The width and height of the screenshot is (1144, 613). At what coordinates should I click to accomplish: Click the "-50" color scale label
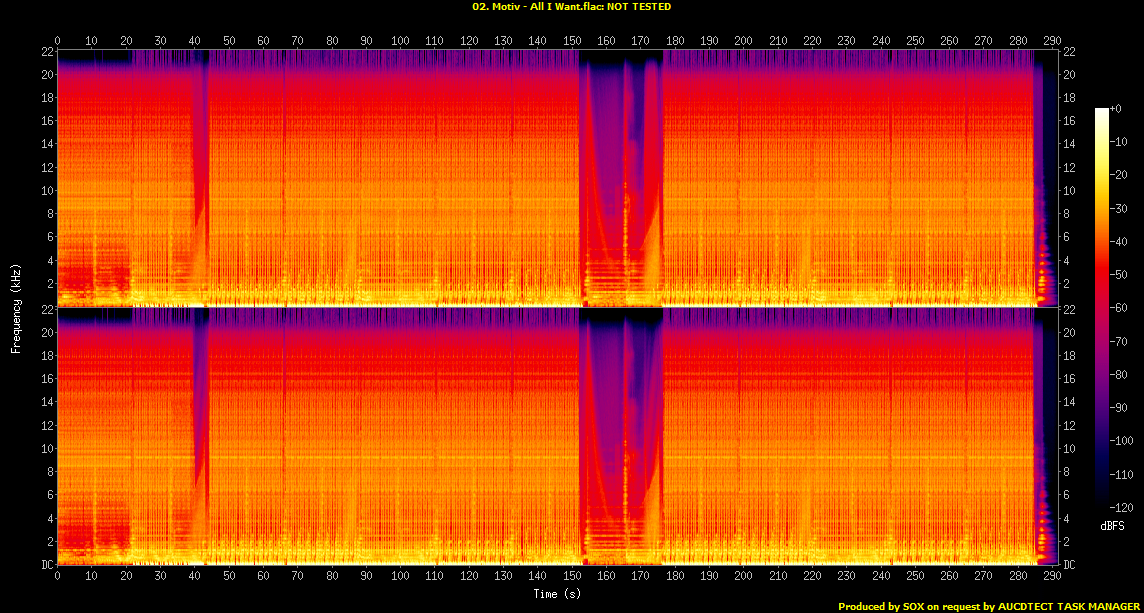pyautogui.click(x=1118, y=274)
